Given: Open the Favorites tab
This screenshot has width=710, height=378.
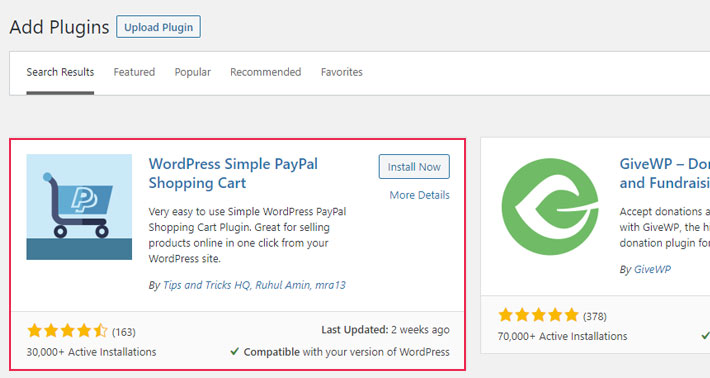Looking at the screenshot, I should pyautogui.click(x=342, y=72).
